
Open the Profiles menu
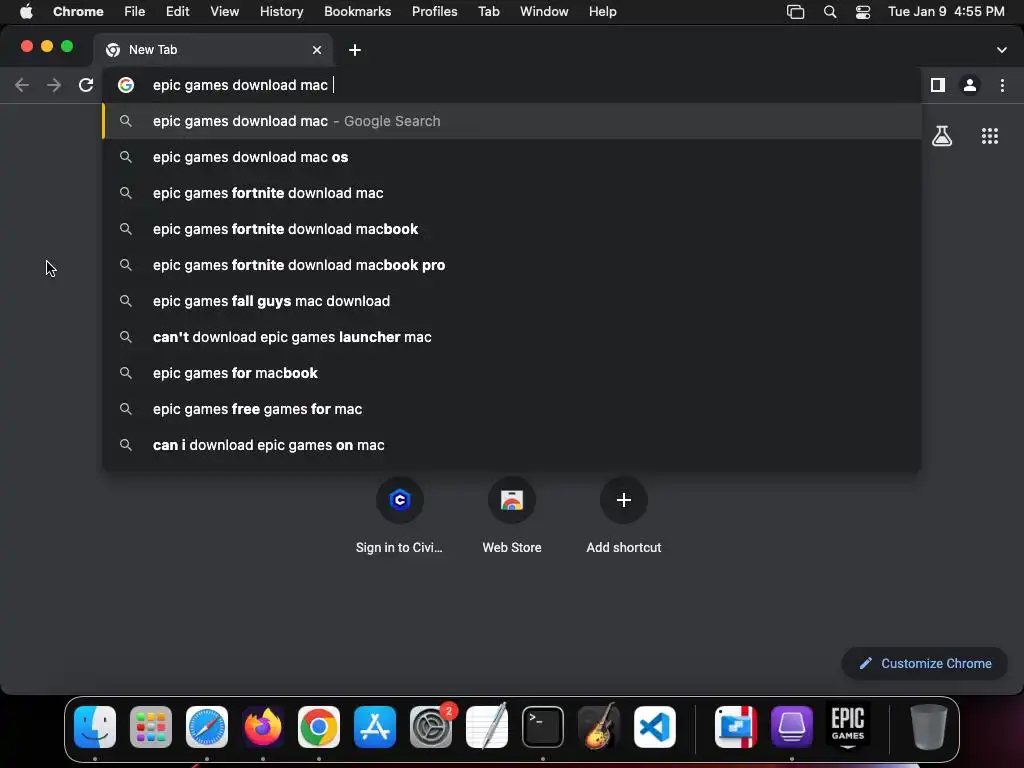coord(434,12)
